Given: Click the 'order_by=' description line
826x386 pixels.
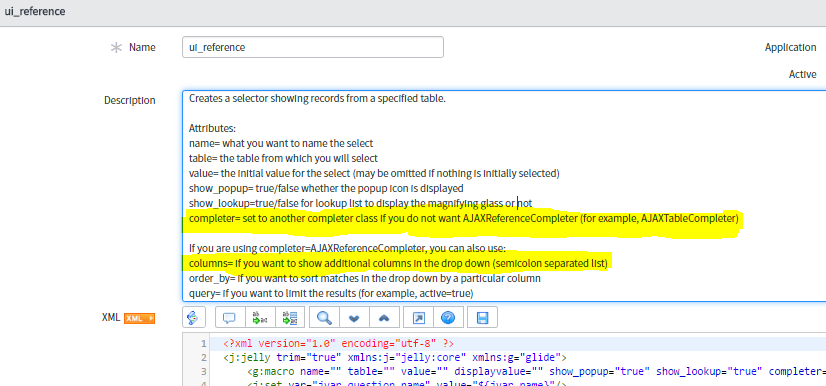Looking at the screenshot, I should coord(365,278).
